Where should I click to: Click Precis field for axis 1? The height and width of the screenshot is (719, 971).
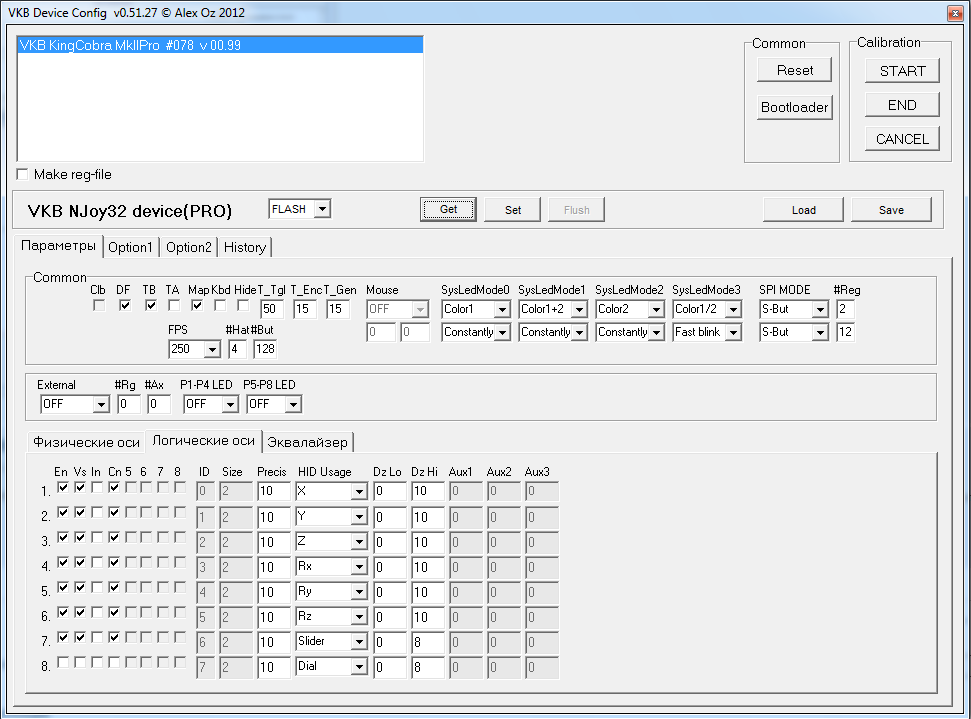click(274, 491)
